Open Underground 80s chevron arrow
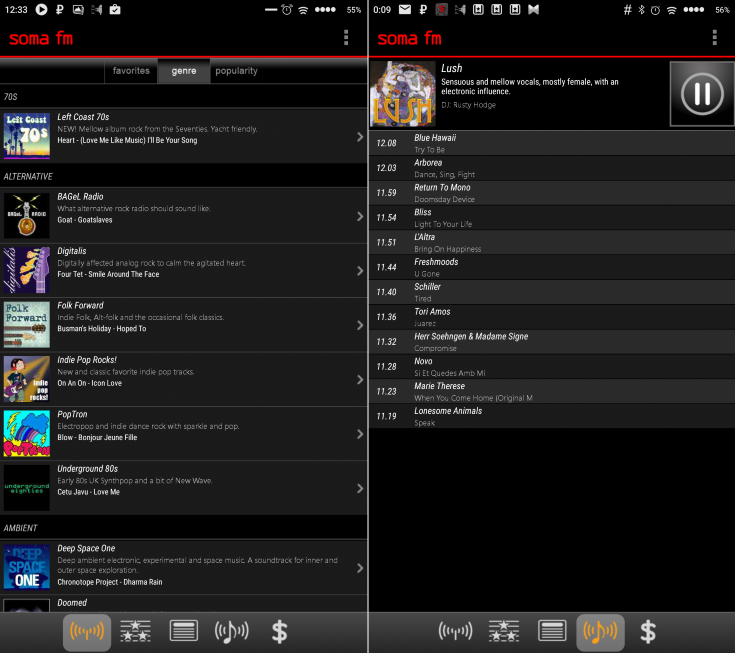The height and width of the screenshot is (653, 735). (x=360, y=488)
